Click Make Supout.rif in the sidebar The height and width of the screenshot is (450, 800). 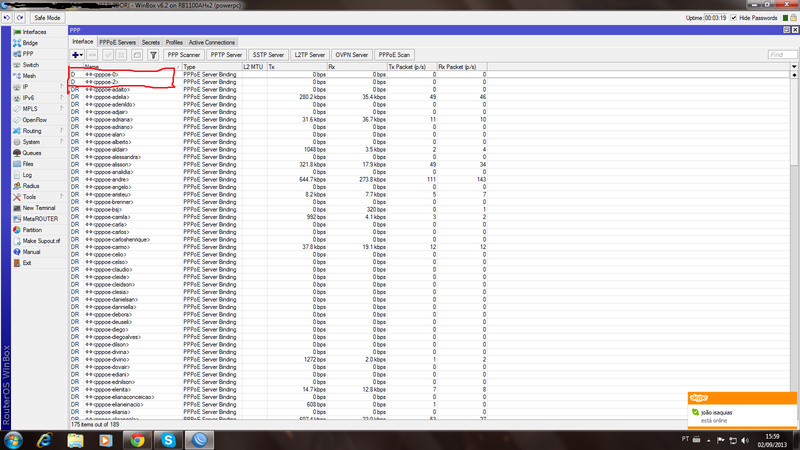click(41, 241)
